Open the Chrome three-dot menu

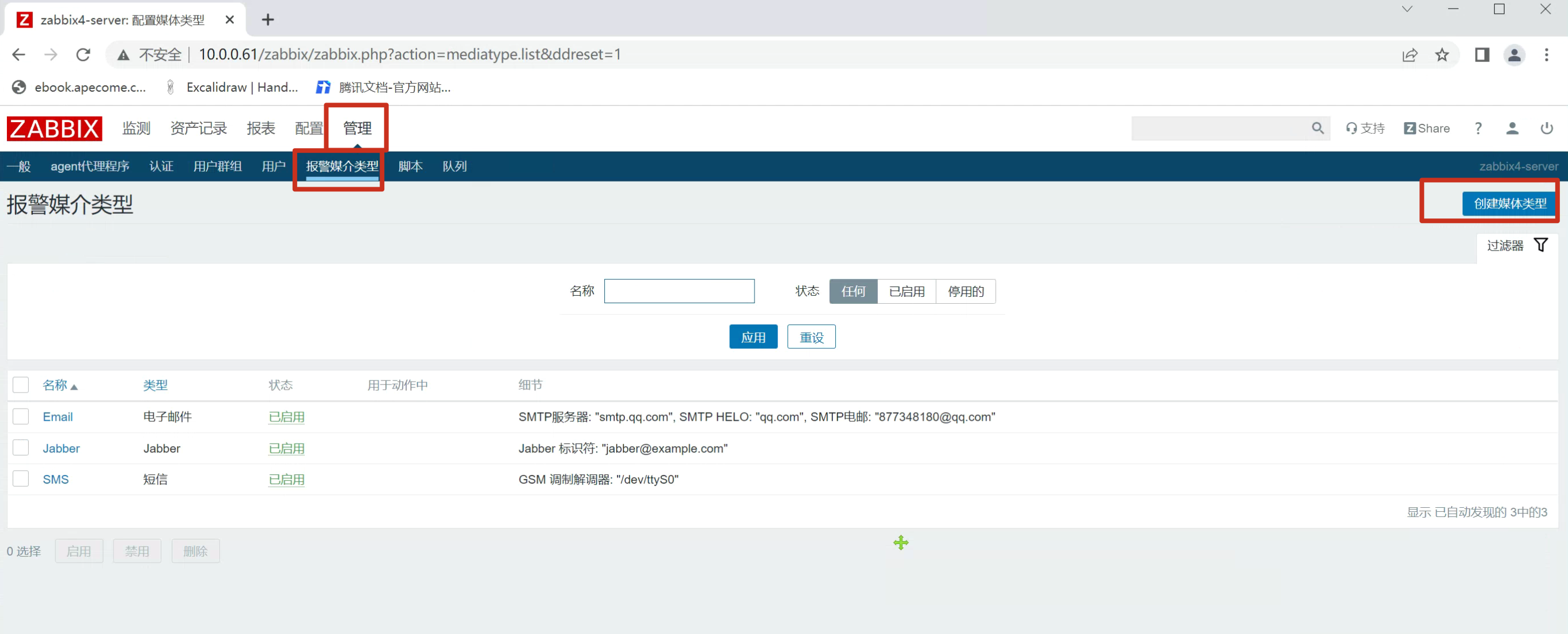click(x=1546, y=55)
